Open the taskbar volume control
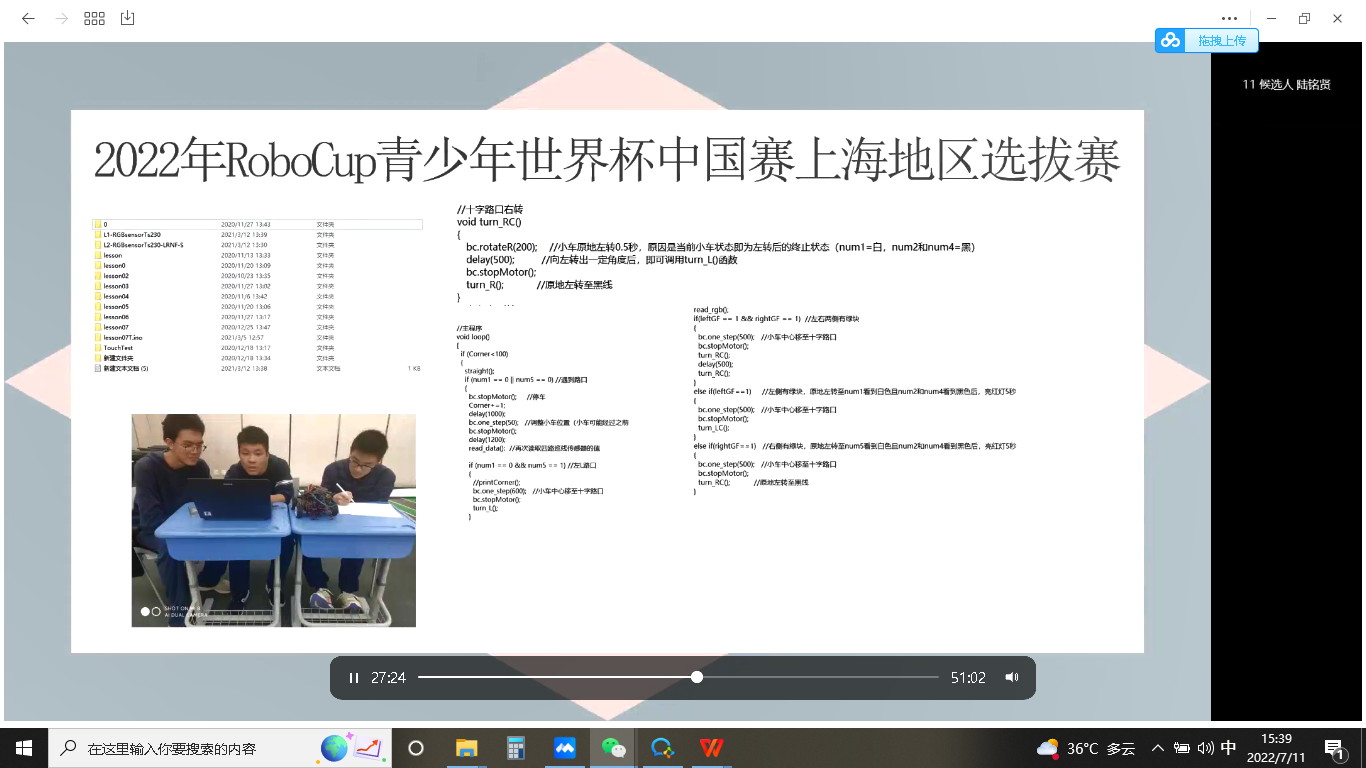This screenshot has width=1366, height=768. pyautogui.click(x=1205, y=748)
